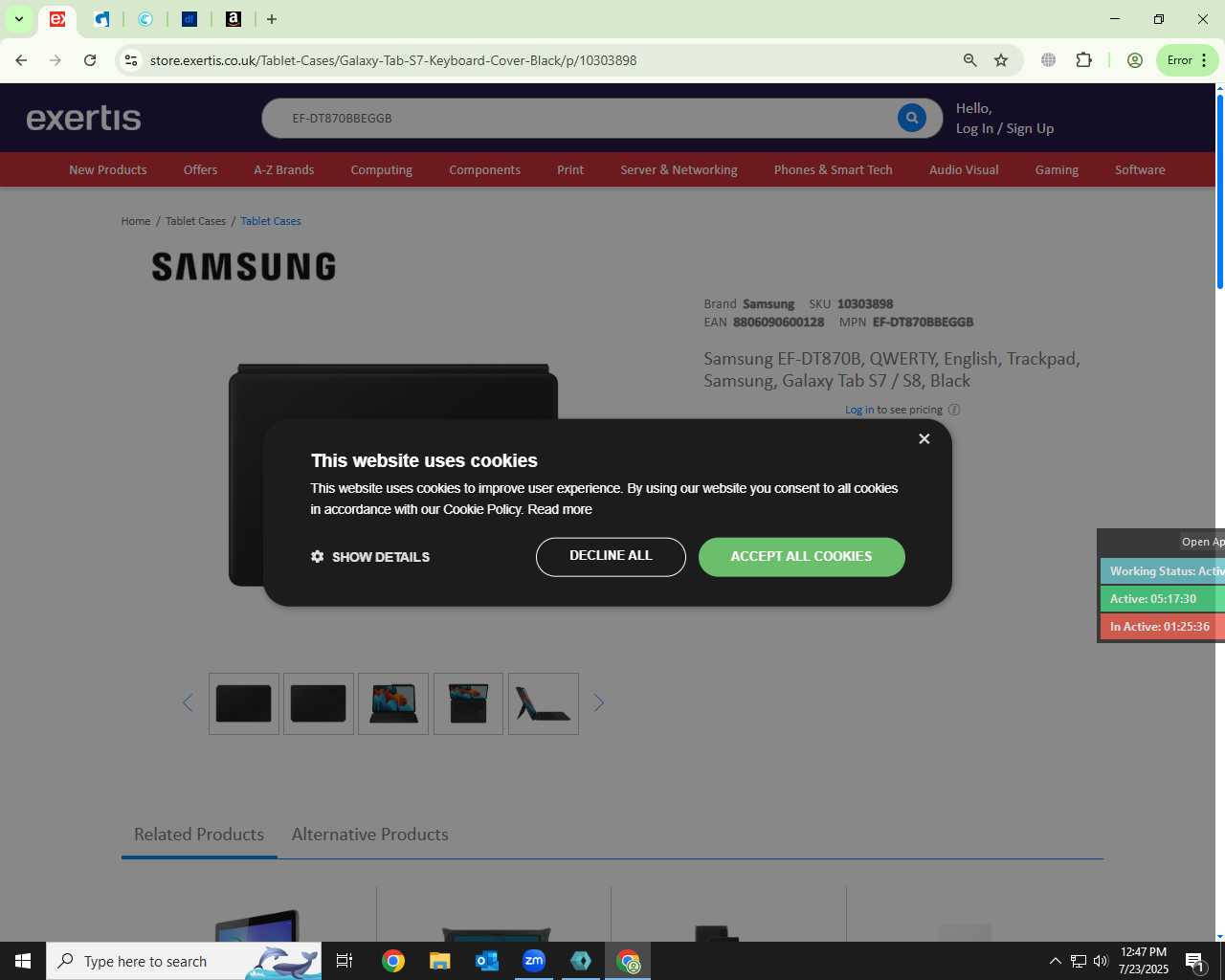Open Computing menu
This screenshot has height=980, width=1225.
point(381,169)
